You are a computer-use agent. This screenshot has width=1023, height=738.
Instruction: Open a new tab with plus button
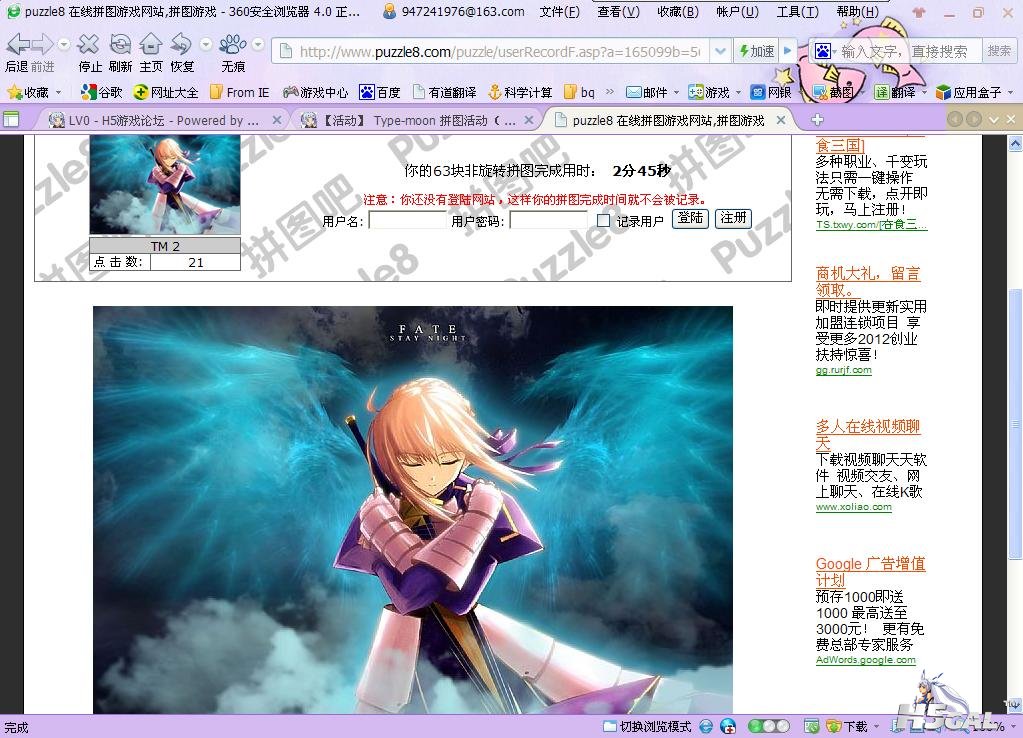[817, 120]
